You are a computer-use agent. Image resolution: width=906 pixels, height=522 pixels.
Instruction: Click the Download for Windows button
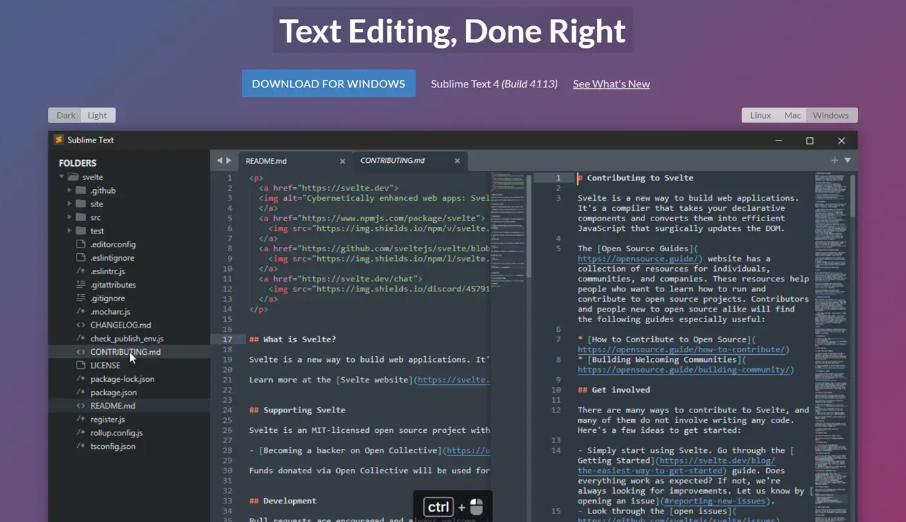point(328,84)
